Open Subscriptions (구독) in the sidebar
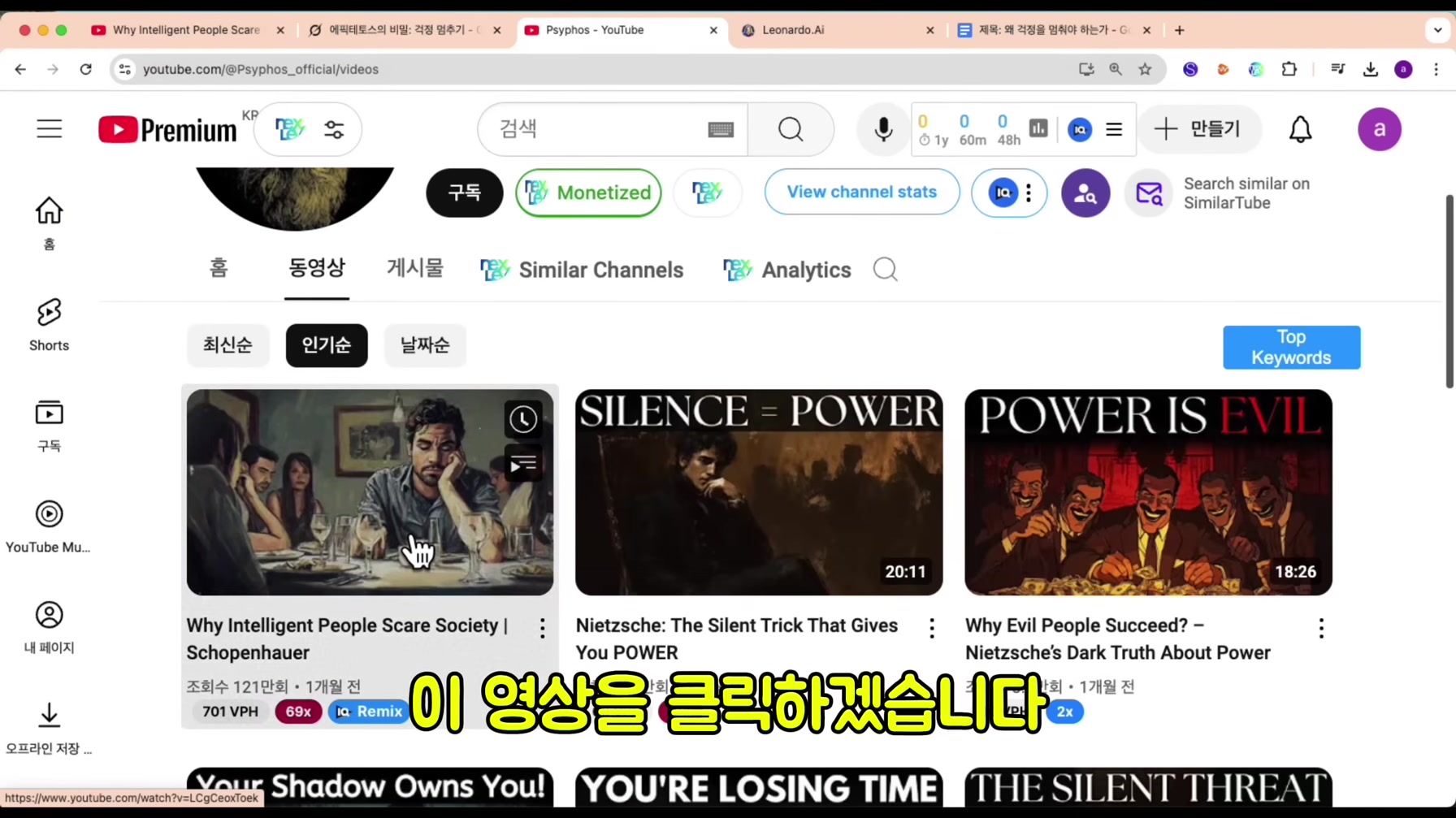Viewport: 1456px width, 818px height. click(49, 426)
